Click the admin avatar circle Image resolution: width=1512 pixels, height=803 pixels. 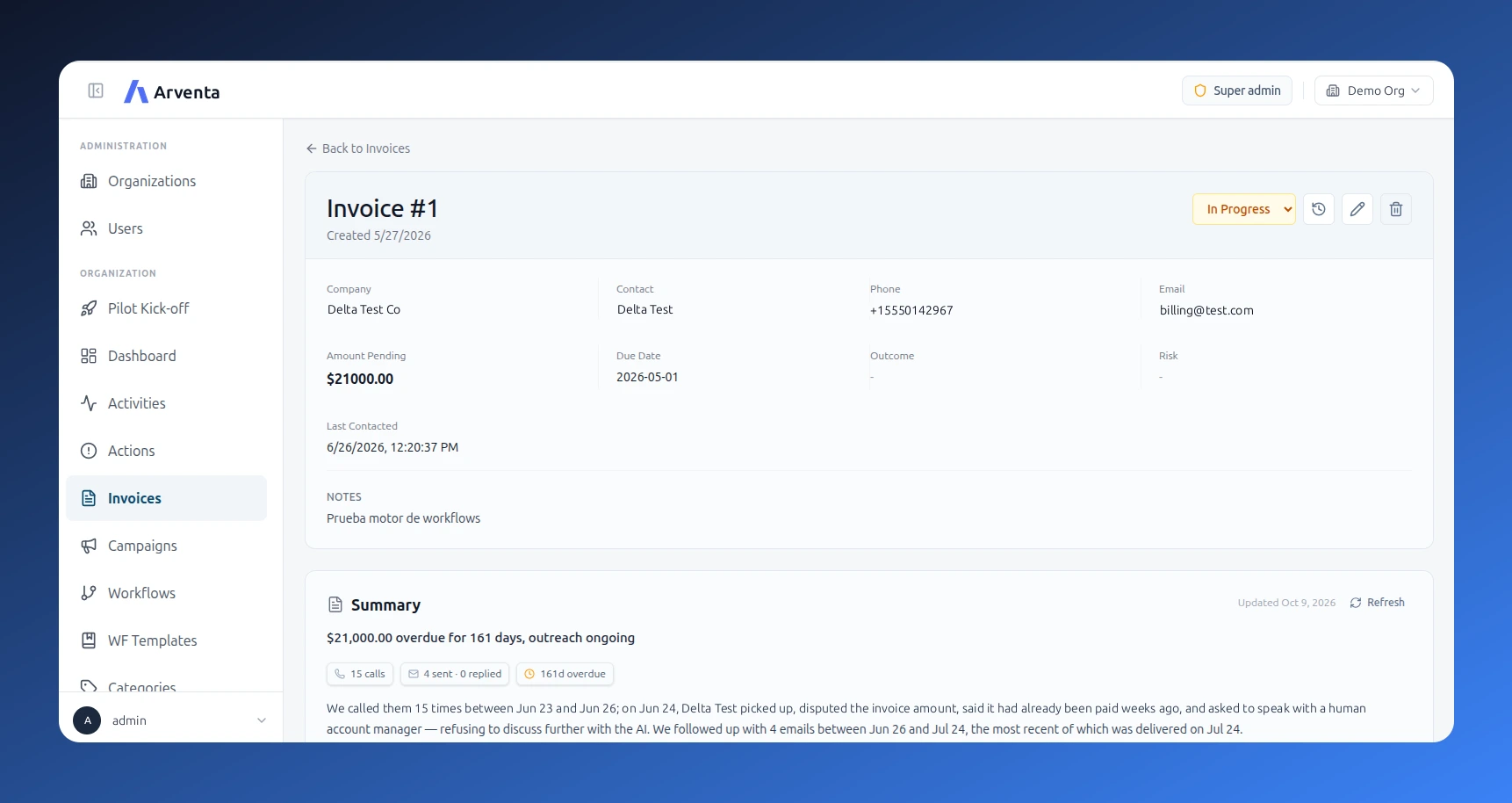pyautogui.click(x=87, y=720)
